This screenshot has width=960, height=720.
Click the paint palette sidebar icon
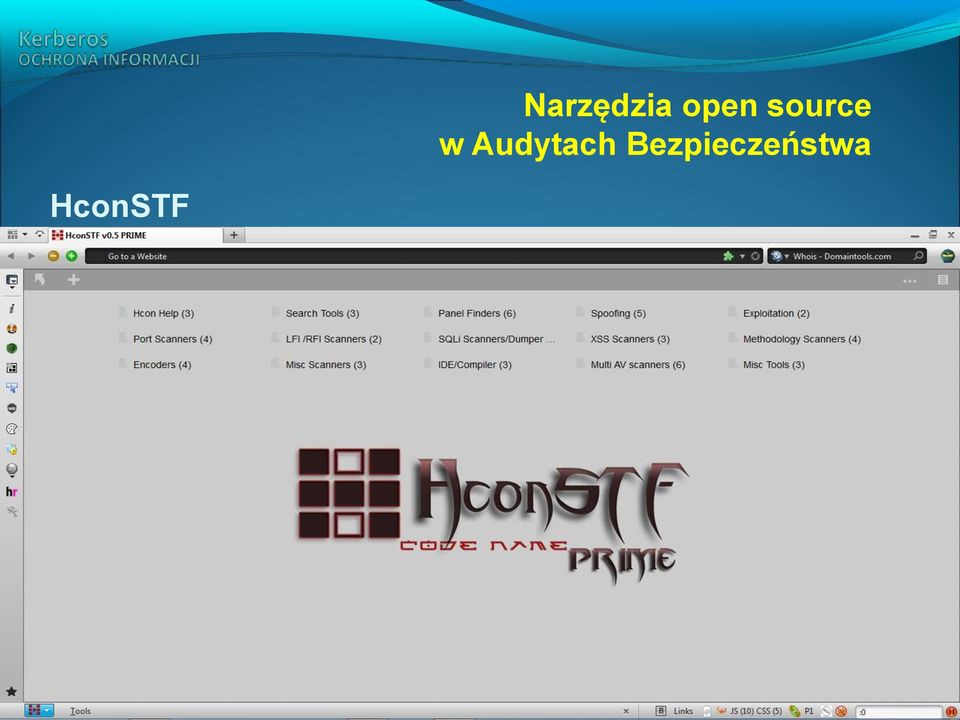pos(12,429)
